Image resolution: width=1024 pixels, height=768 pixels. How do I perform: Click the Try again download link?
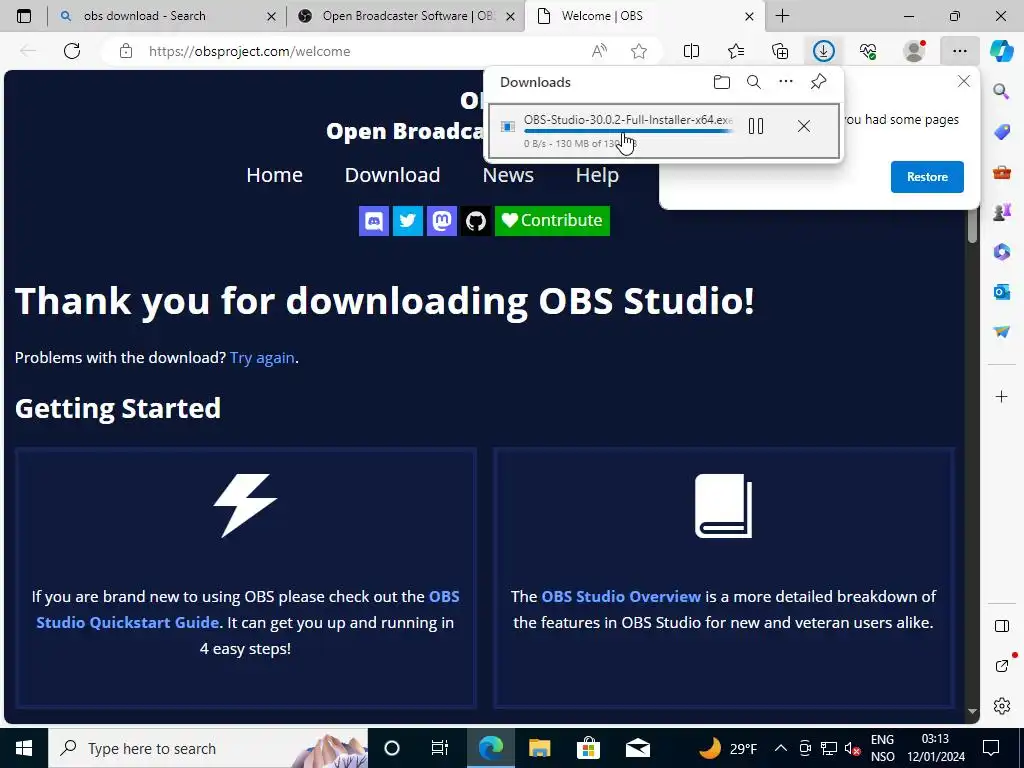(262, 358)
